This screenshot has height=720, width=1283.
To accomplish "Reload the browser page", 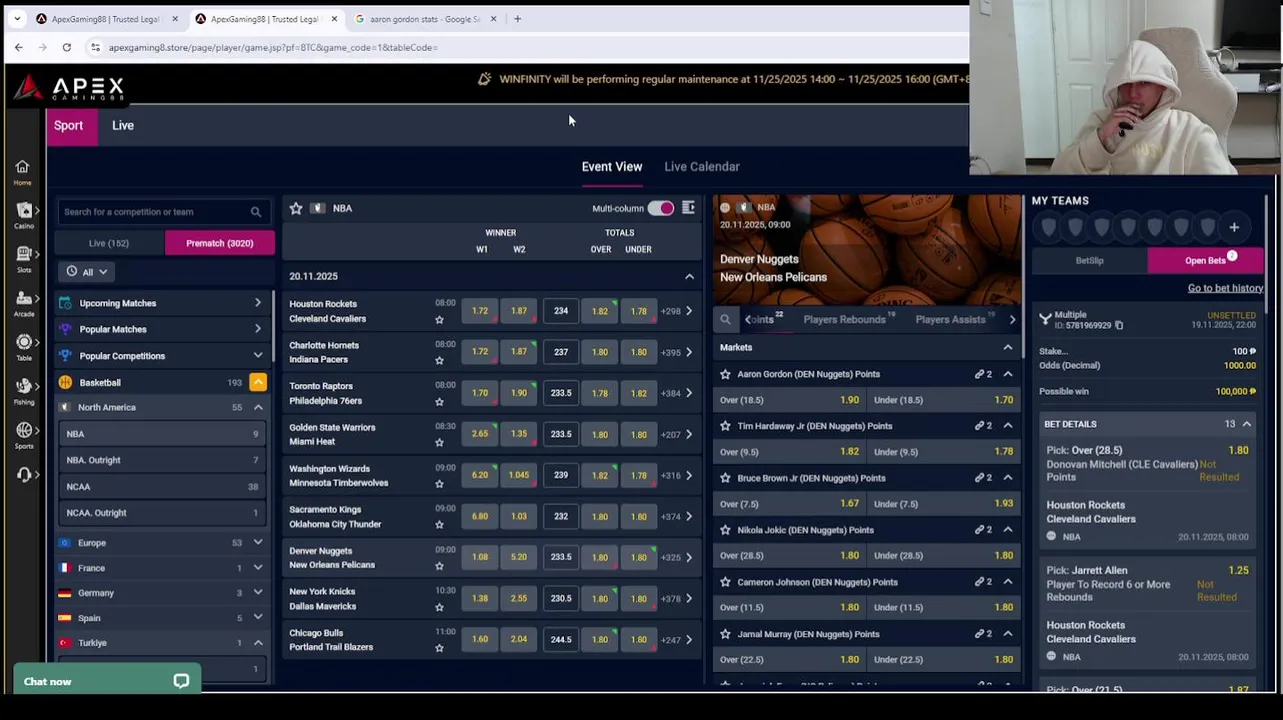I will coord(66,47).
